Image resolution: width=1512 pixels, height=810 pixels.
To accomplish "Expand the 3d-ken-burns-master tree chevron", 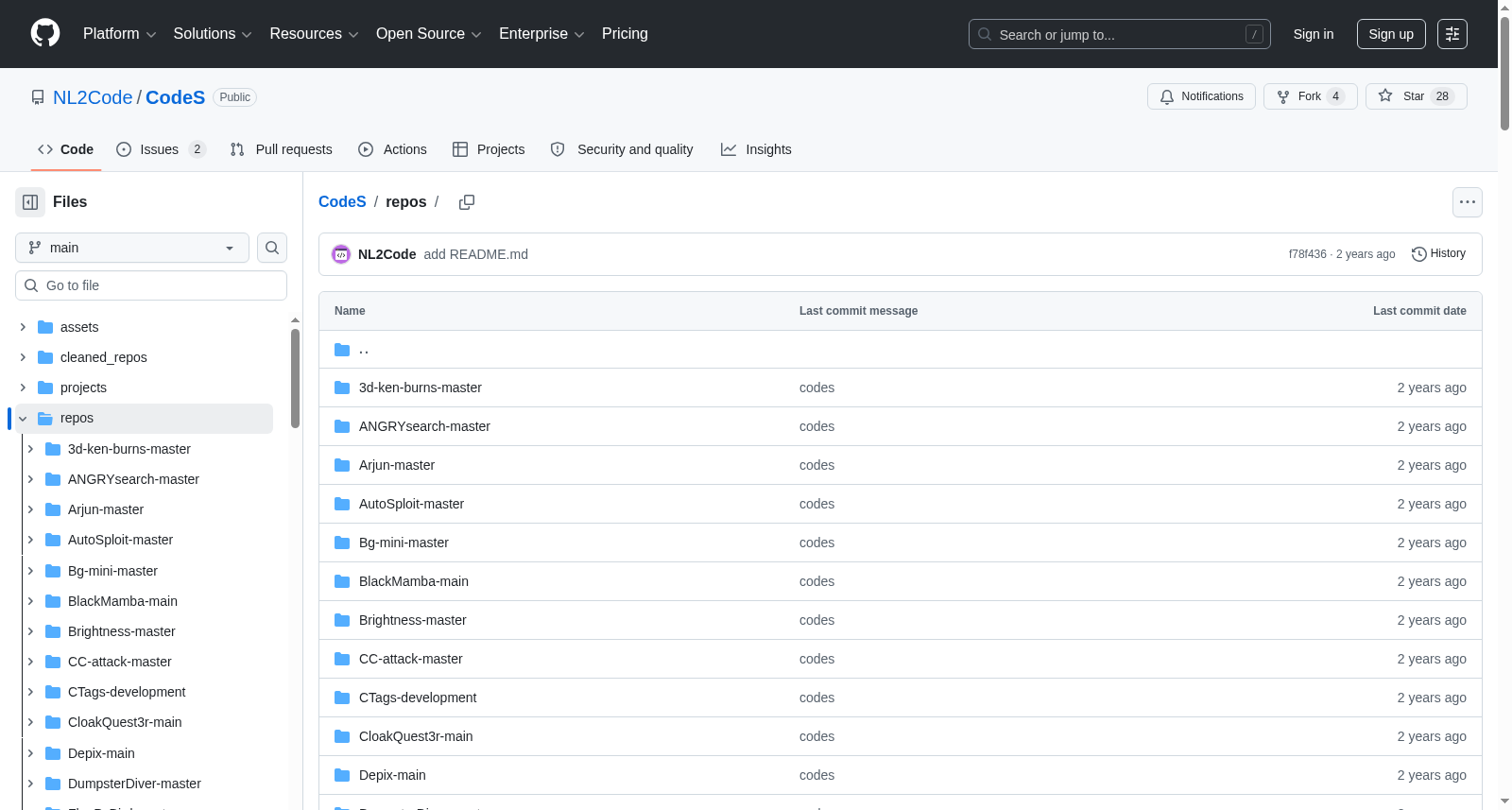I will [30, 449].
